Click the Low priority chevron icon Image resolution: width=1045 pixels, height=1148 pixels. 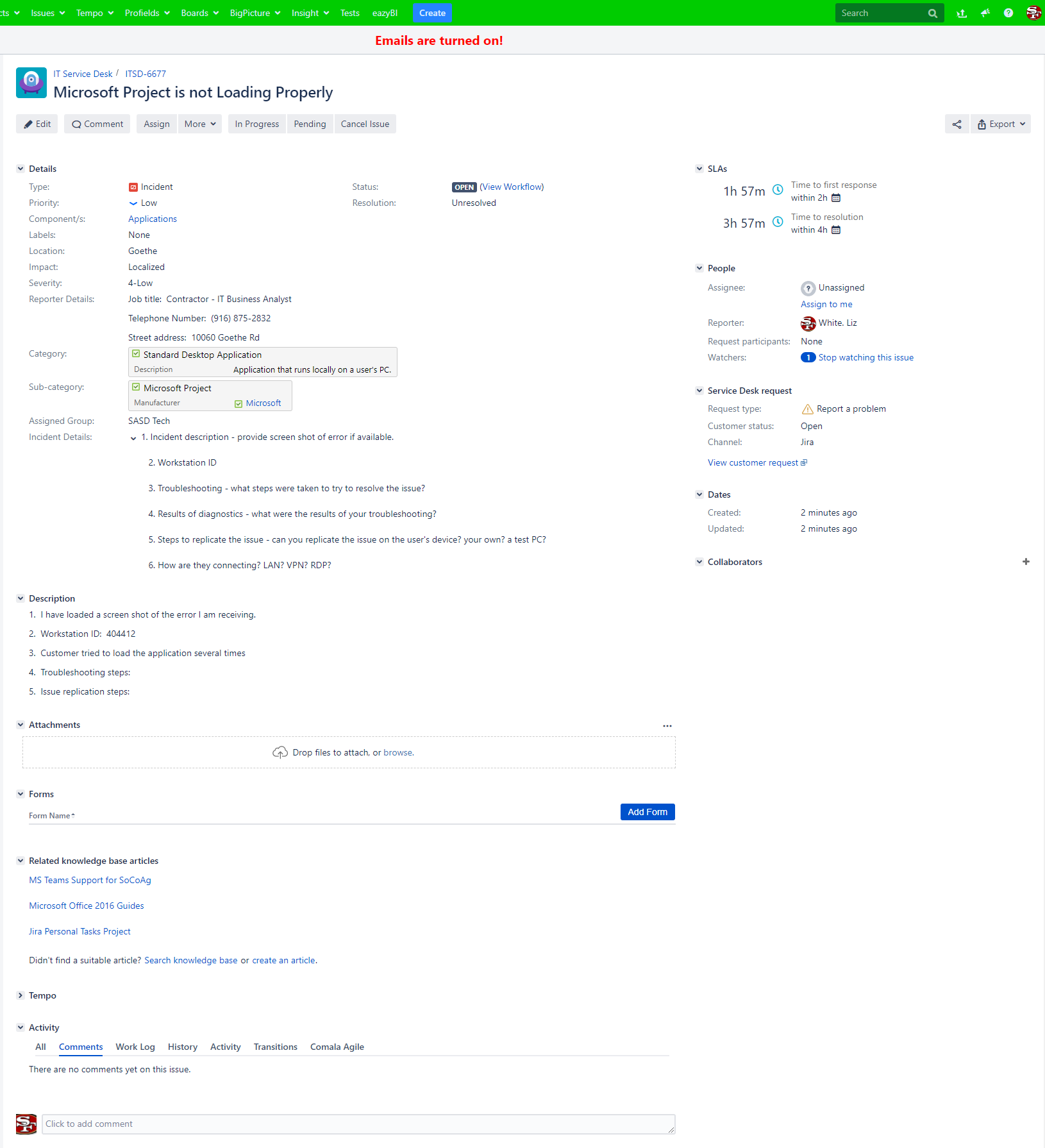(133, 203)
